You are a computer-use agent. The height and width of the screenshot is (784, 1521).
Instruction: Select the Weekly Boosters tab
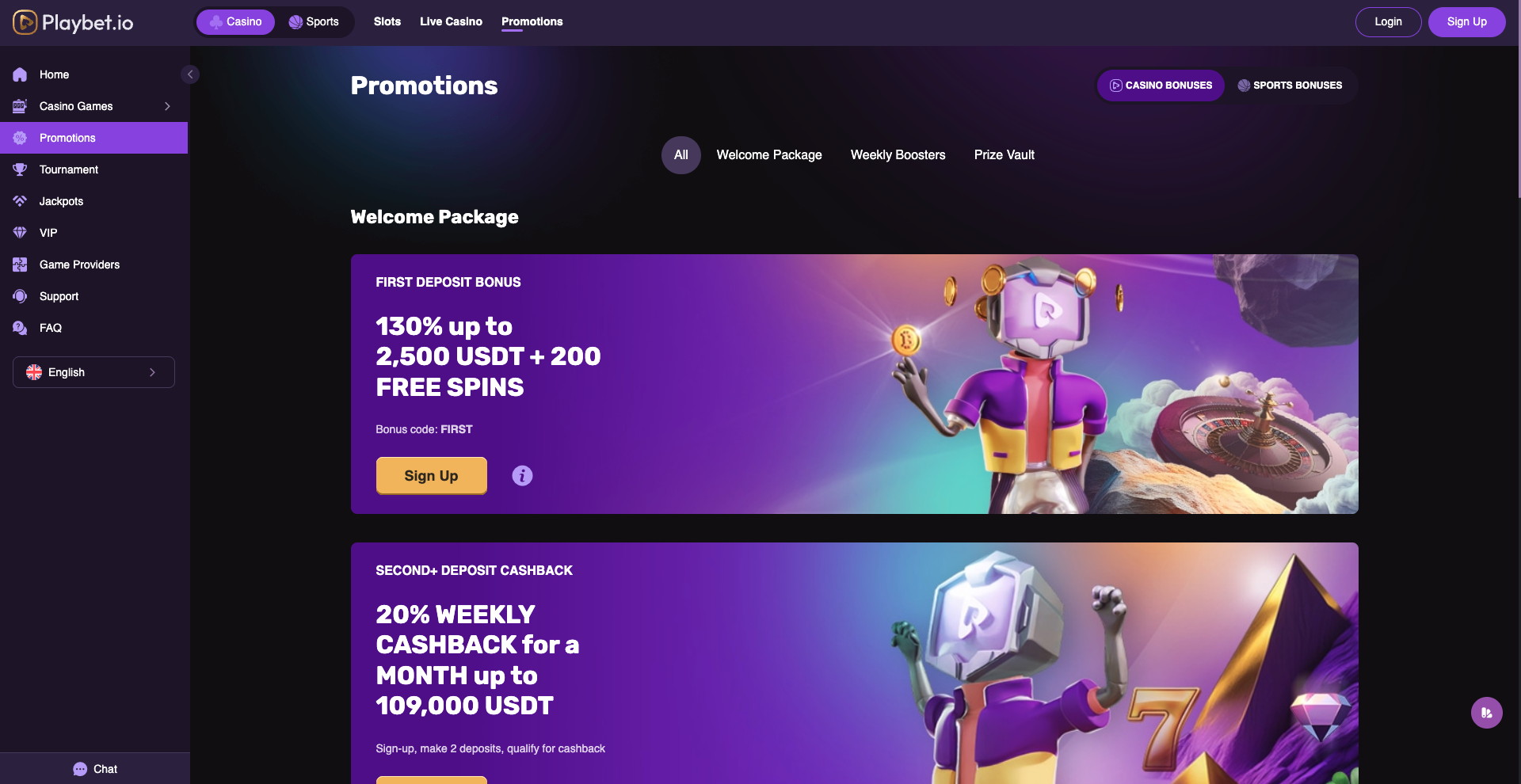tap(898, 155)
